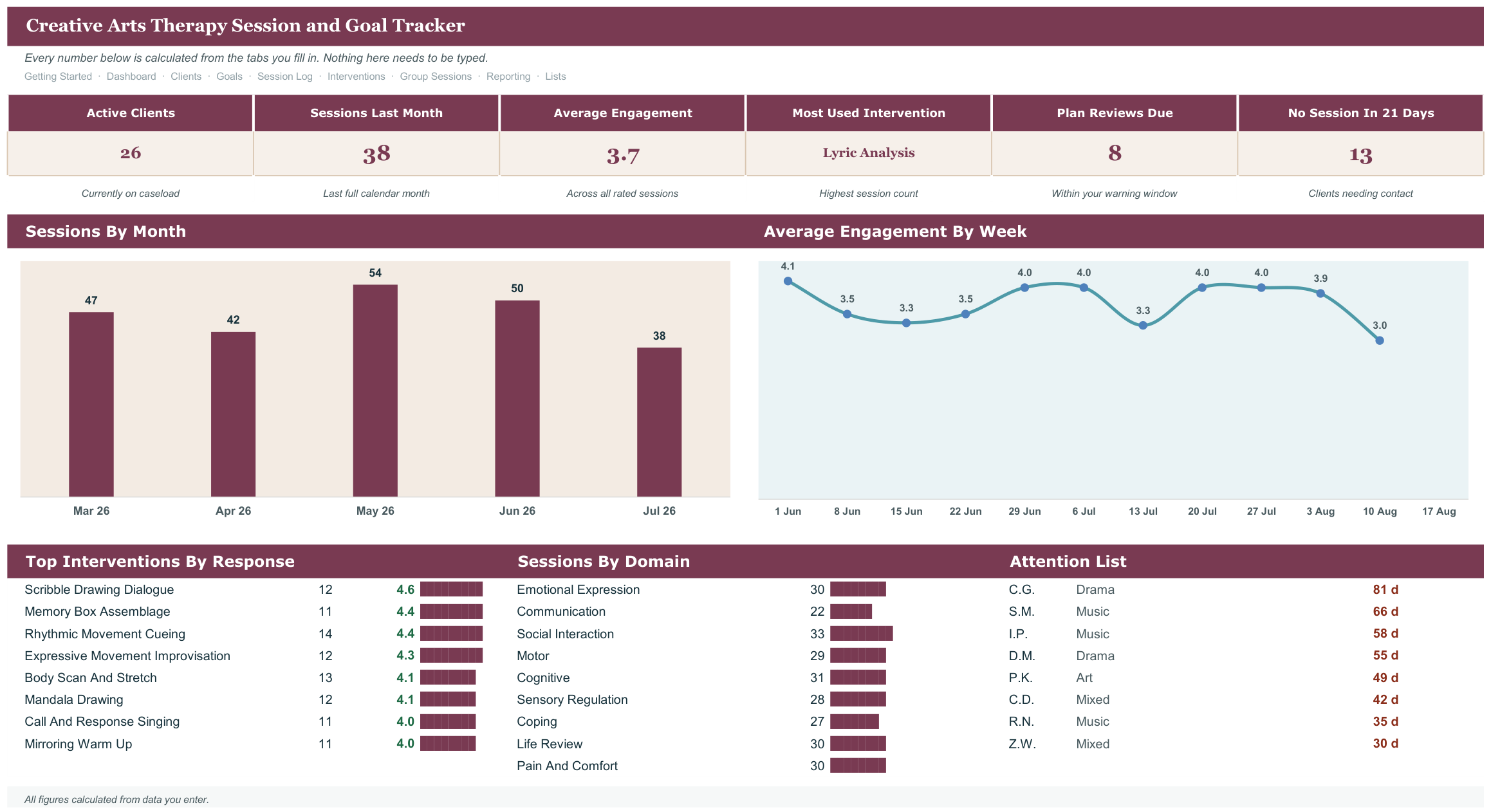Select the 22 Jun engagement data point
Screen dimensions: 1491x812
coord(965,314)
